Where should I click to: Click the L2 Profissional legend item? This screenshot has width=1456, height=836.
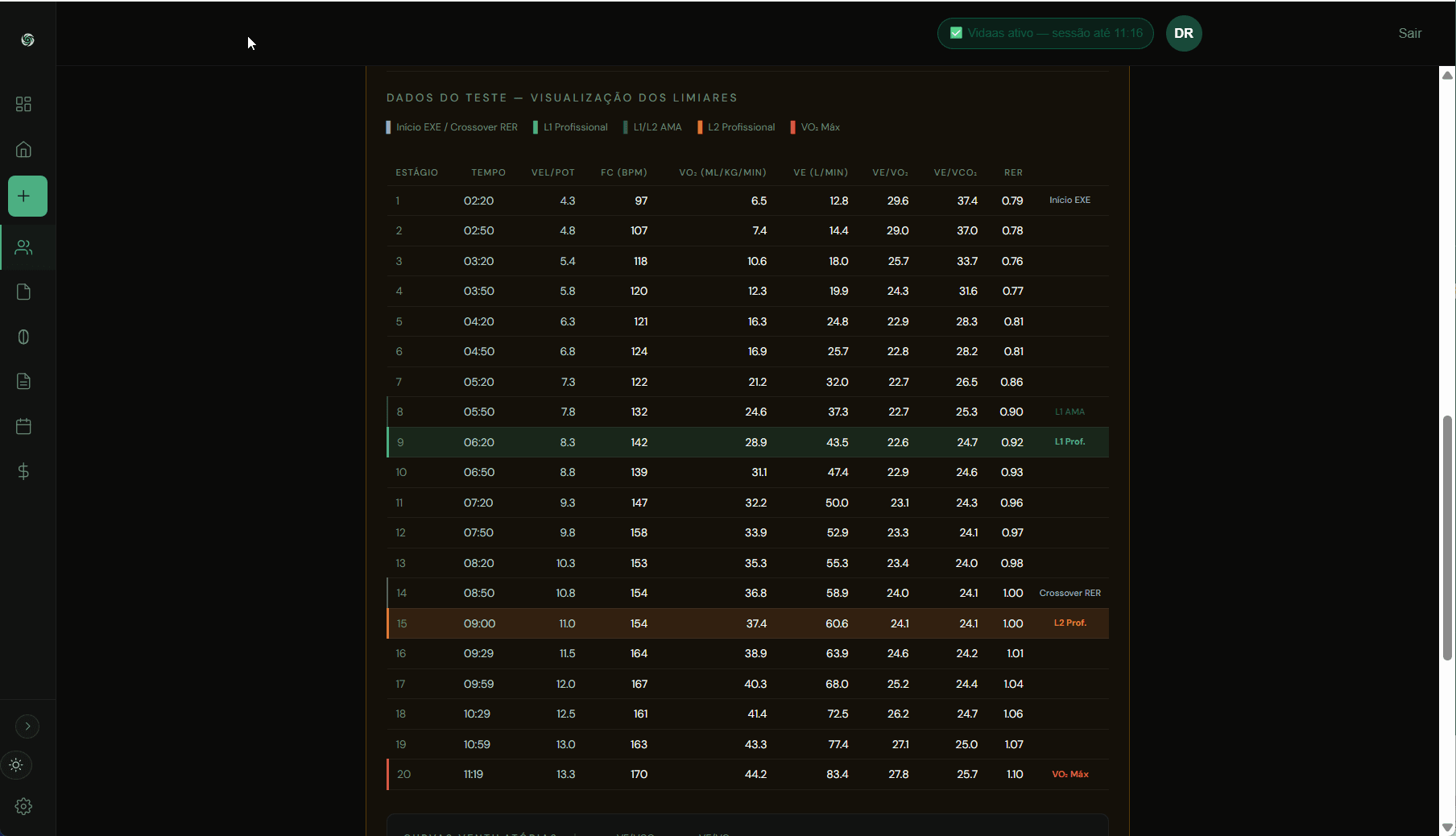(736, 127)
